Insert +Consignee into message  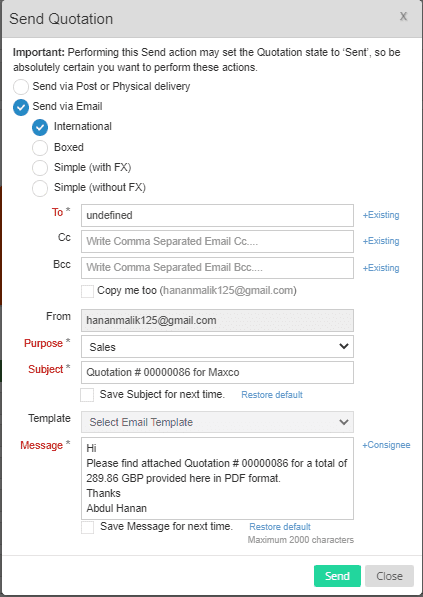(386, 445)
